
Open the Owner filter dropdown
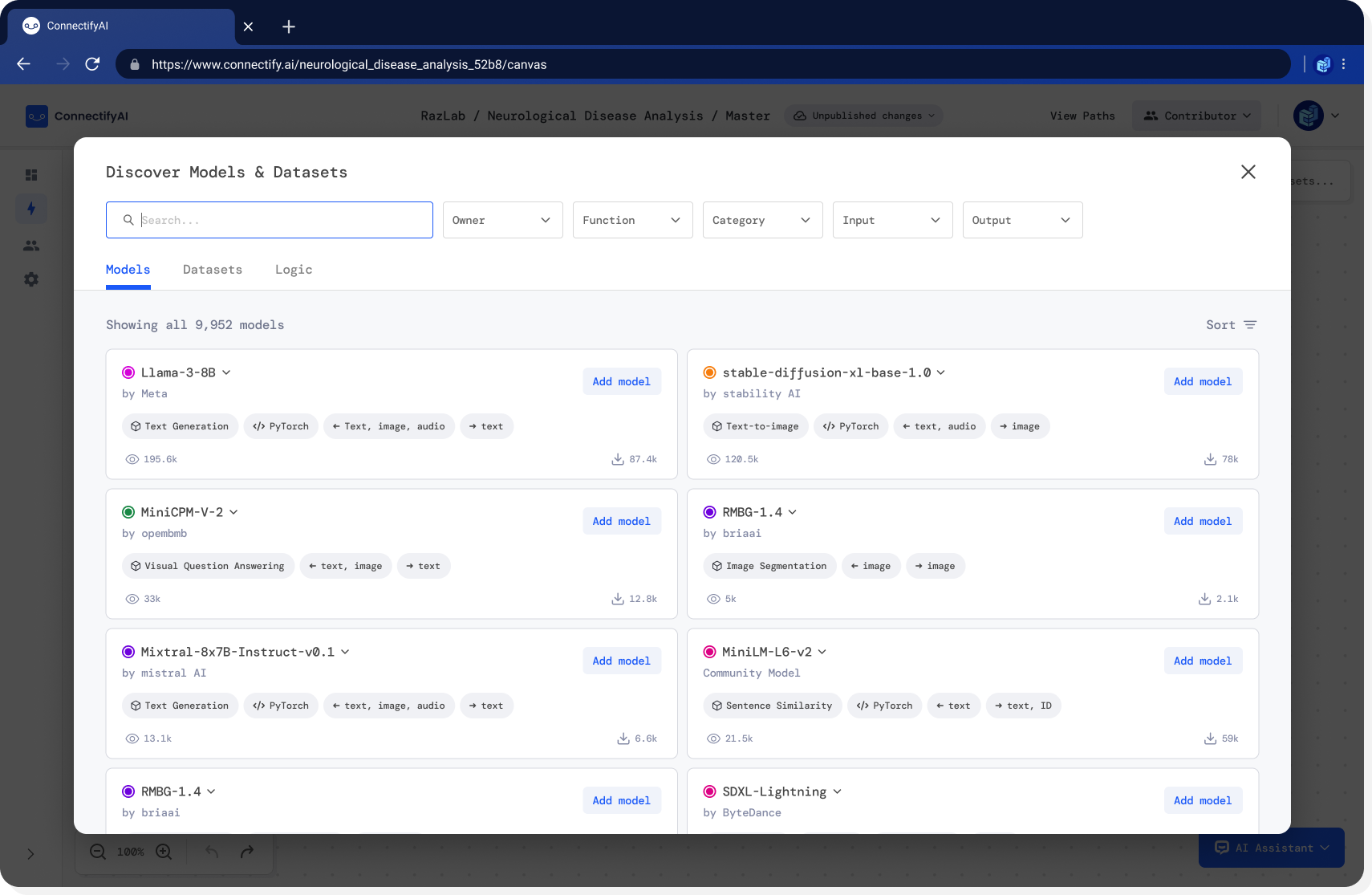[503, 220]
